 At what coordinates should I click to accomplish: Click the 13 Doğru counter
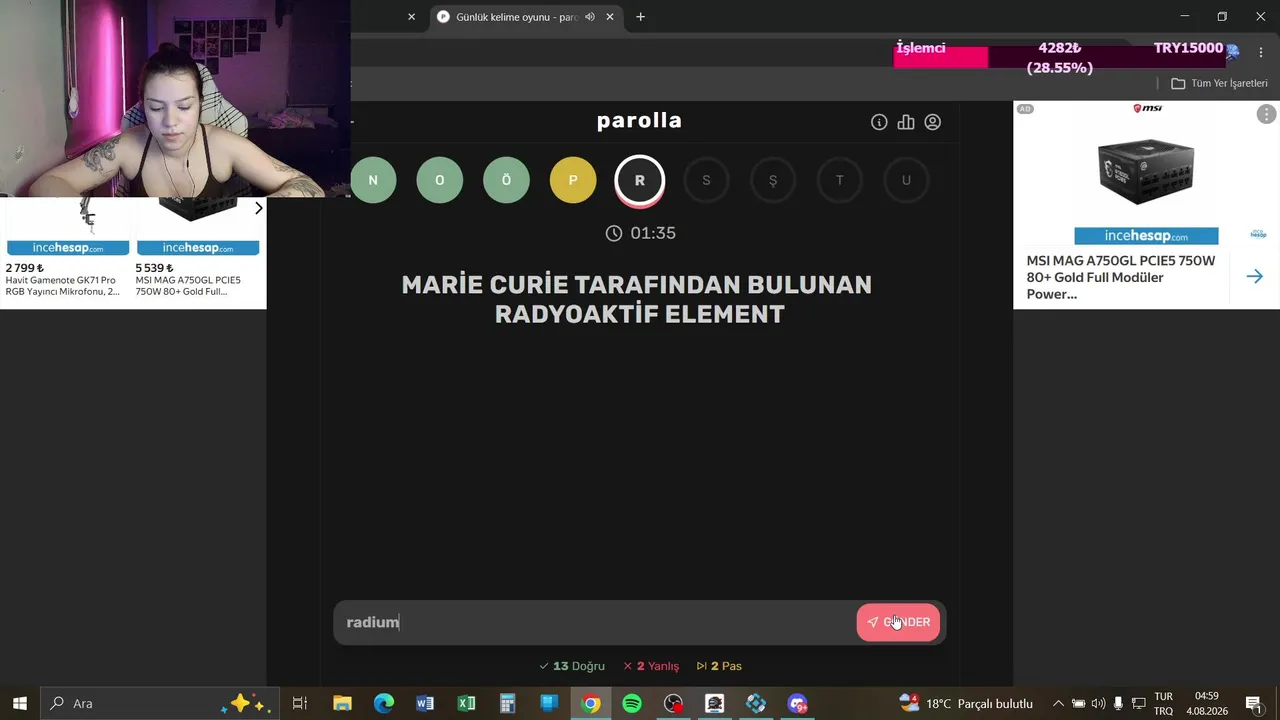[x=572, y=666]
